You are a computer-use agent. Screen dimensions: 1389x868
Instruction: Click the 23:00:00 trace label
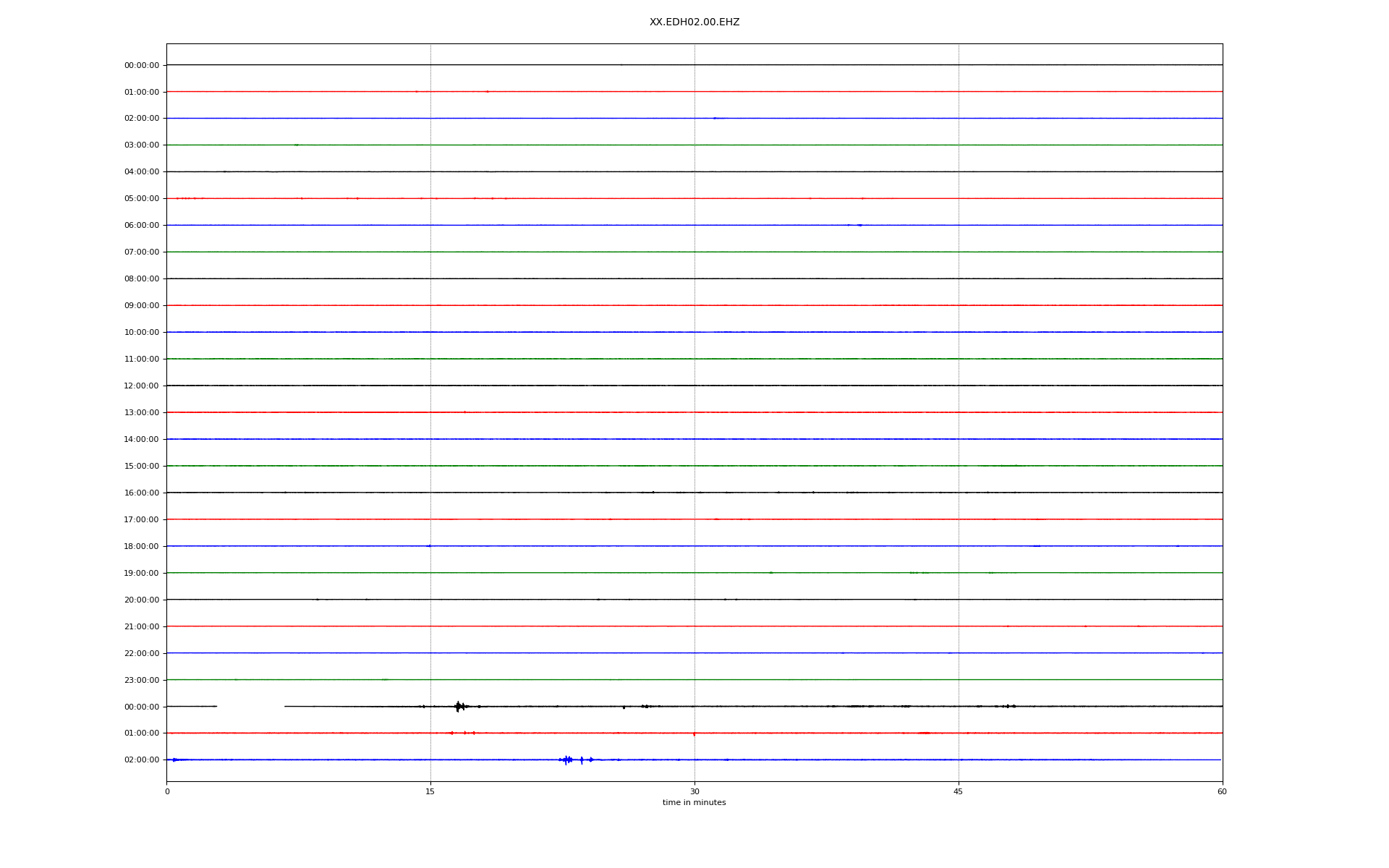[141, 681]
